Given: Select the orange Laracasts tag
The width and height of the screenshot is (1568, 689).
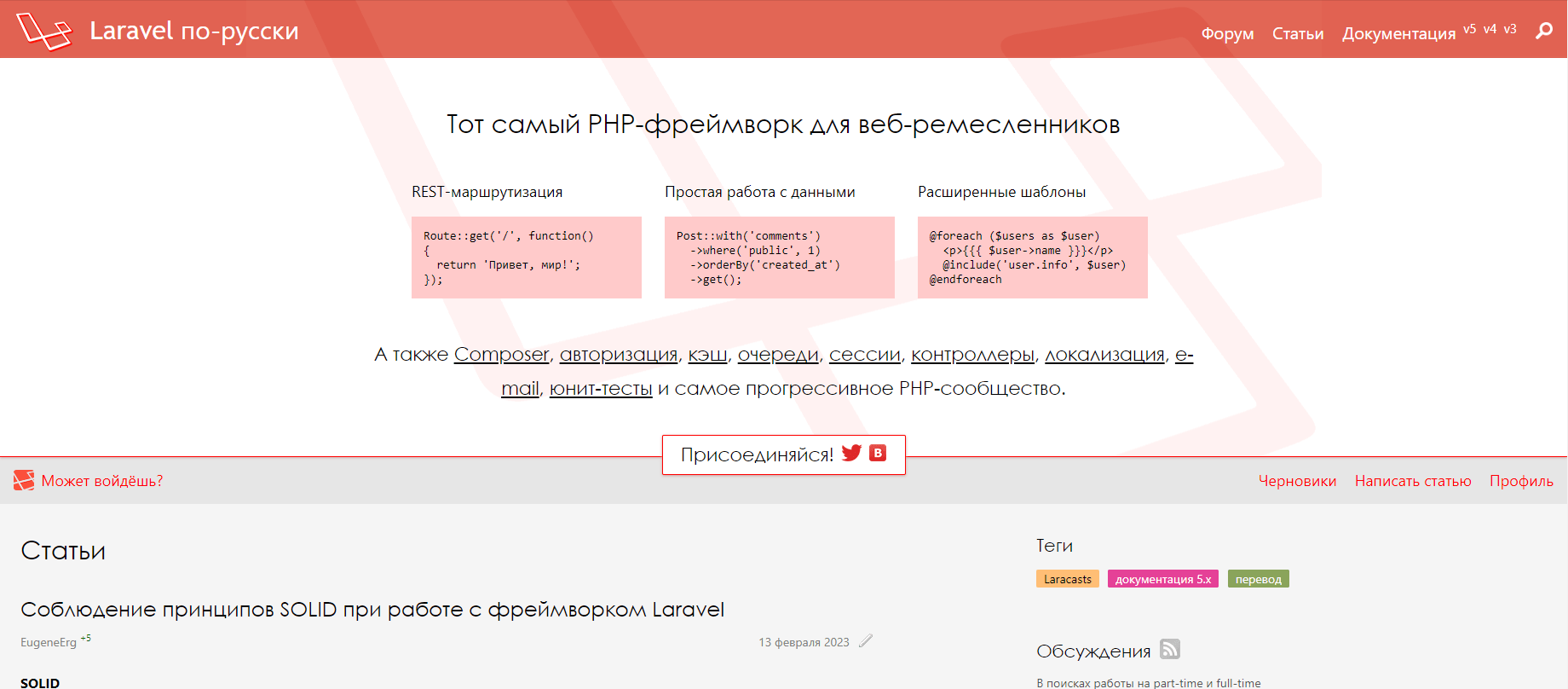Looking at the screenshot, I should coord(1067,579).
